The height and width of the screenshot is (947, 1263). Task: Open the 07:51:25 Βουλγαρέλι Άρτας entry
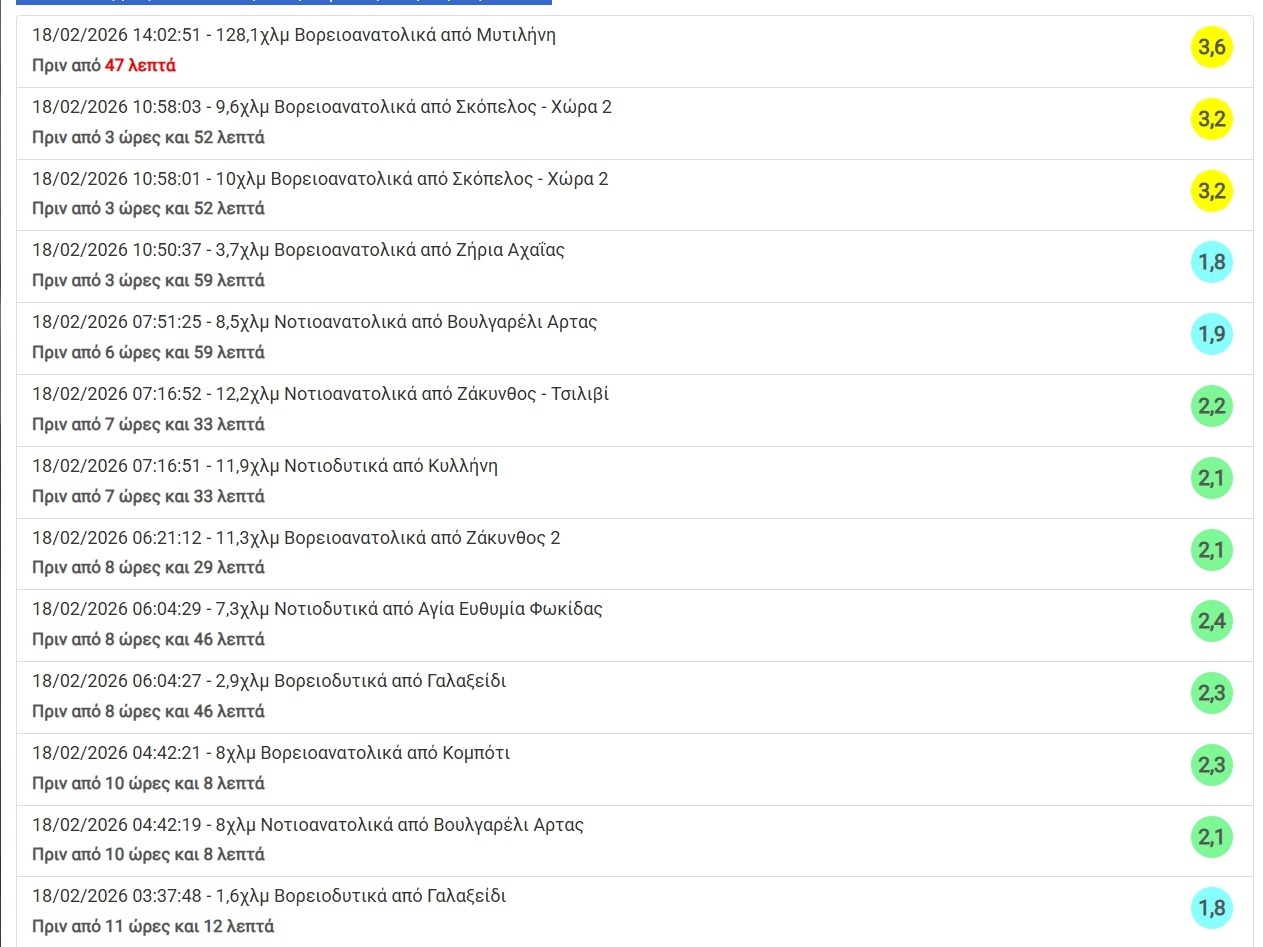click(x=314, y=323)
